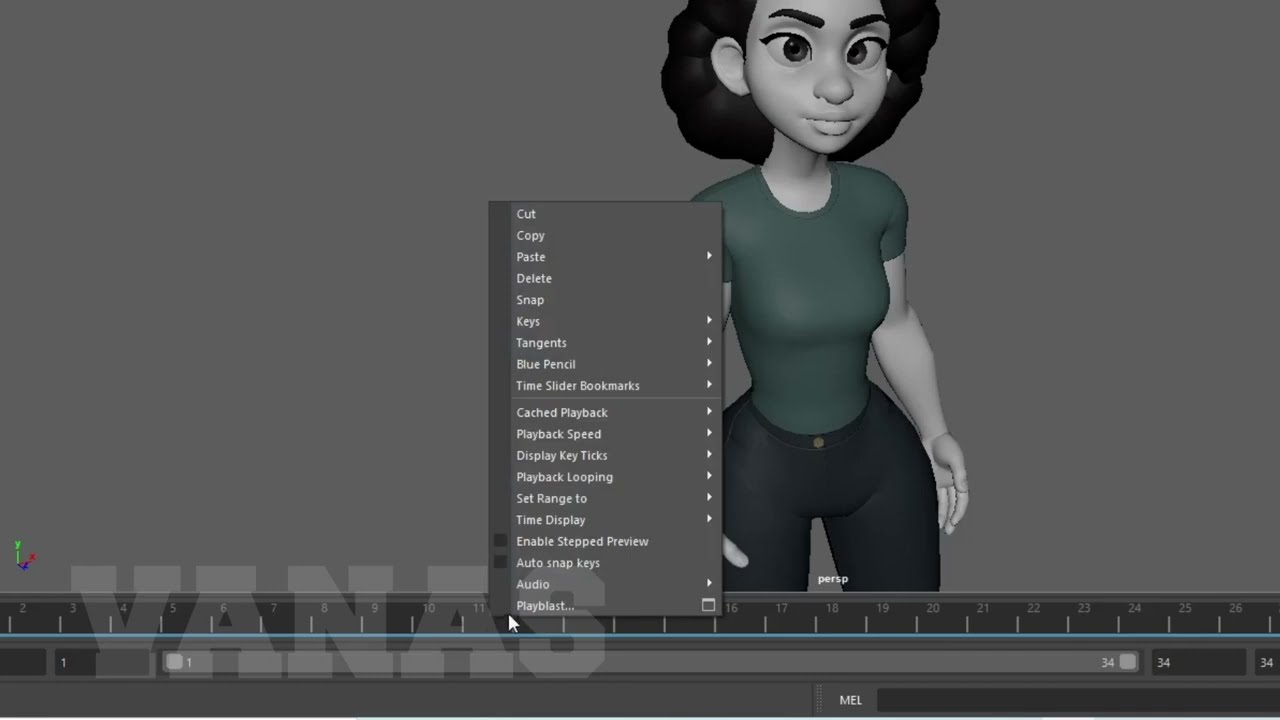Click the range slider start handle
The image size is (1280, 720).
click(174, 662)
